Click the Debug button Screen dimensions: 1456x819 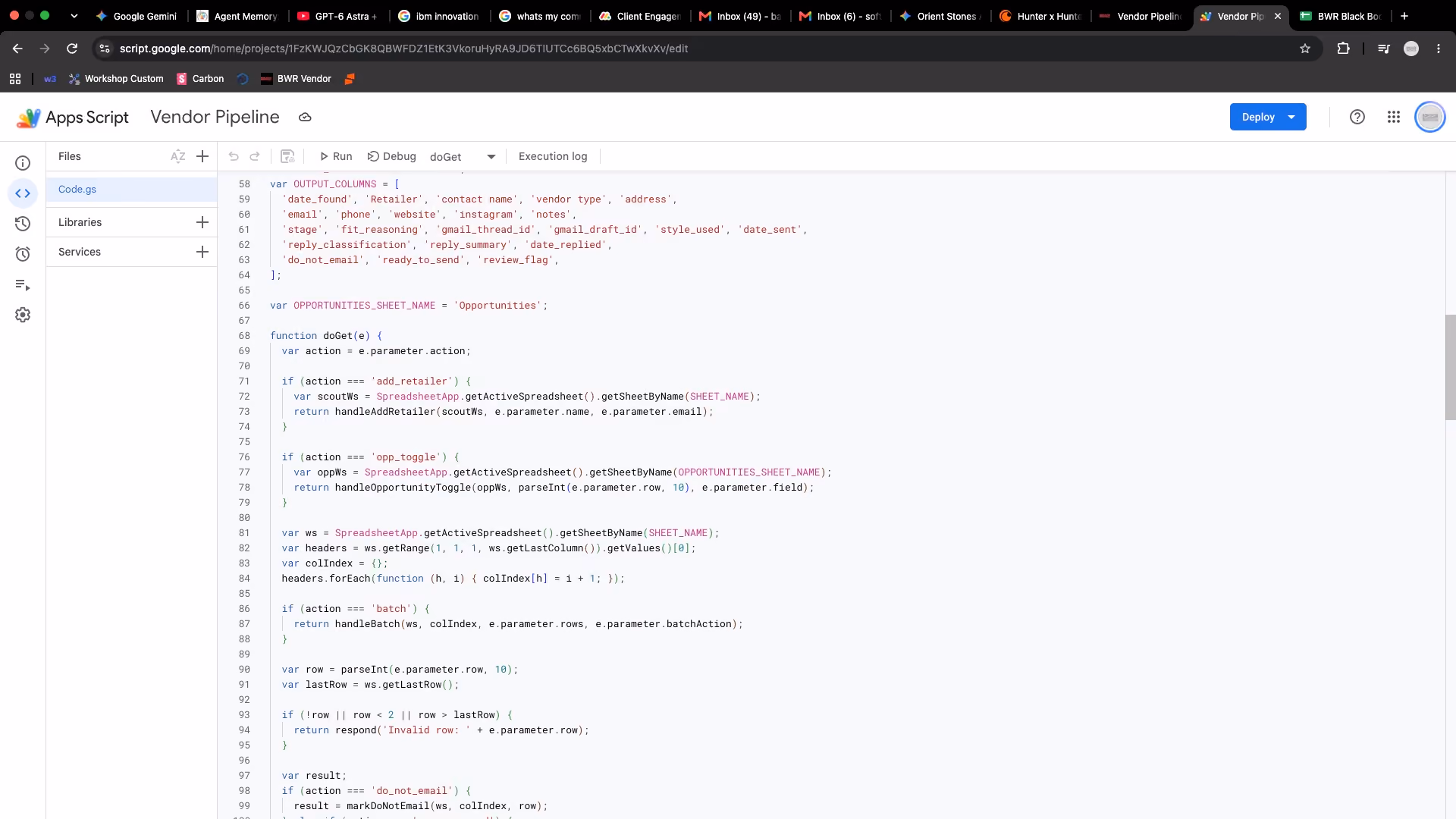[x=392, y=156]
